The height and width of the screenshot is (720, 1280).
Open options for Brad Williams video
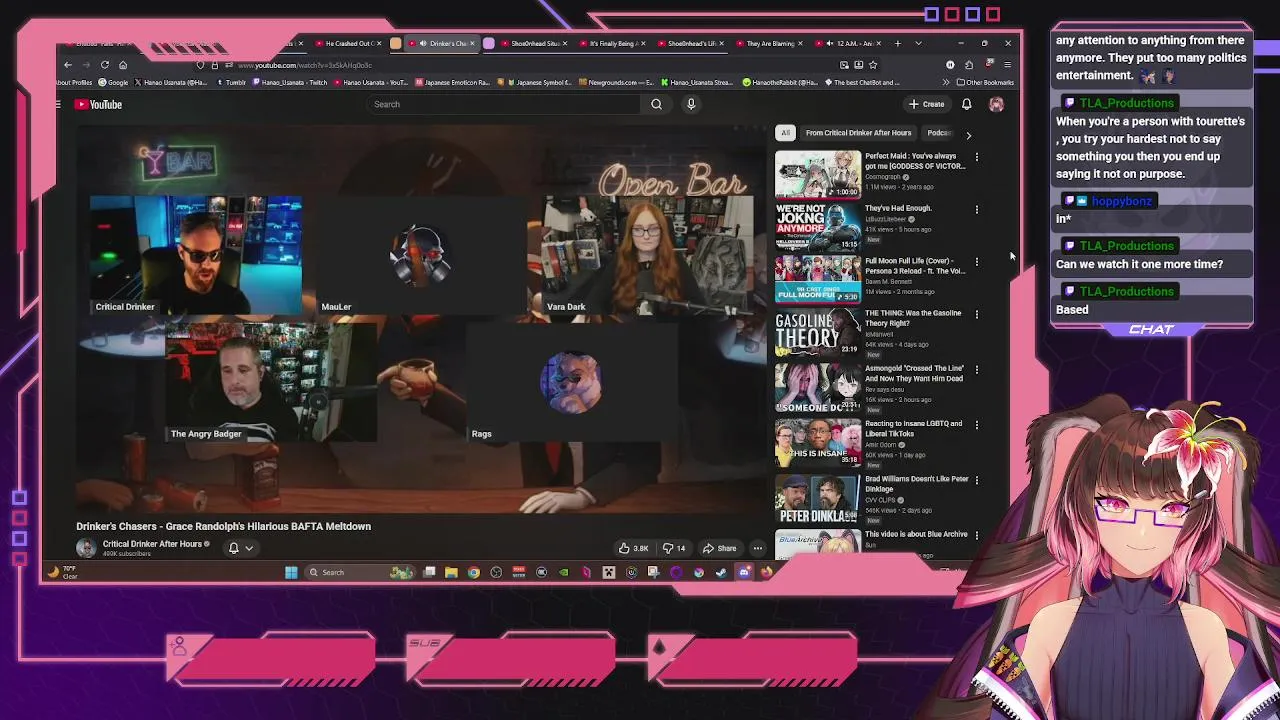tap(977, 479)
